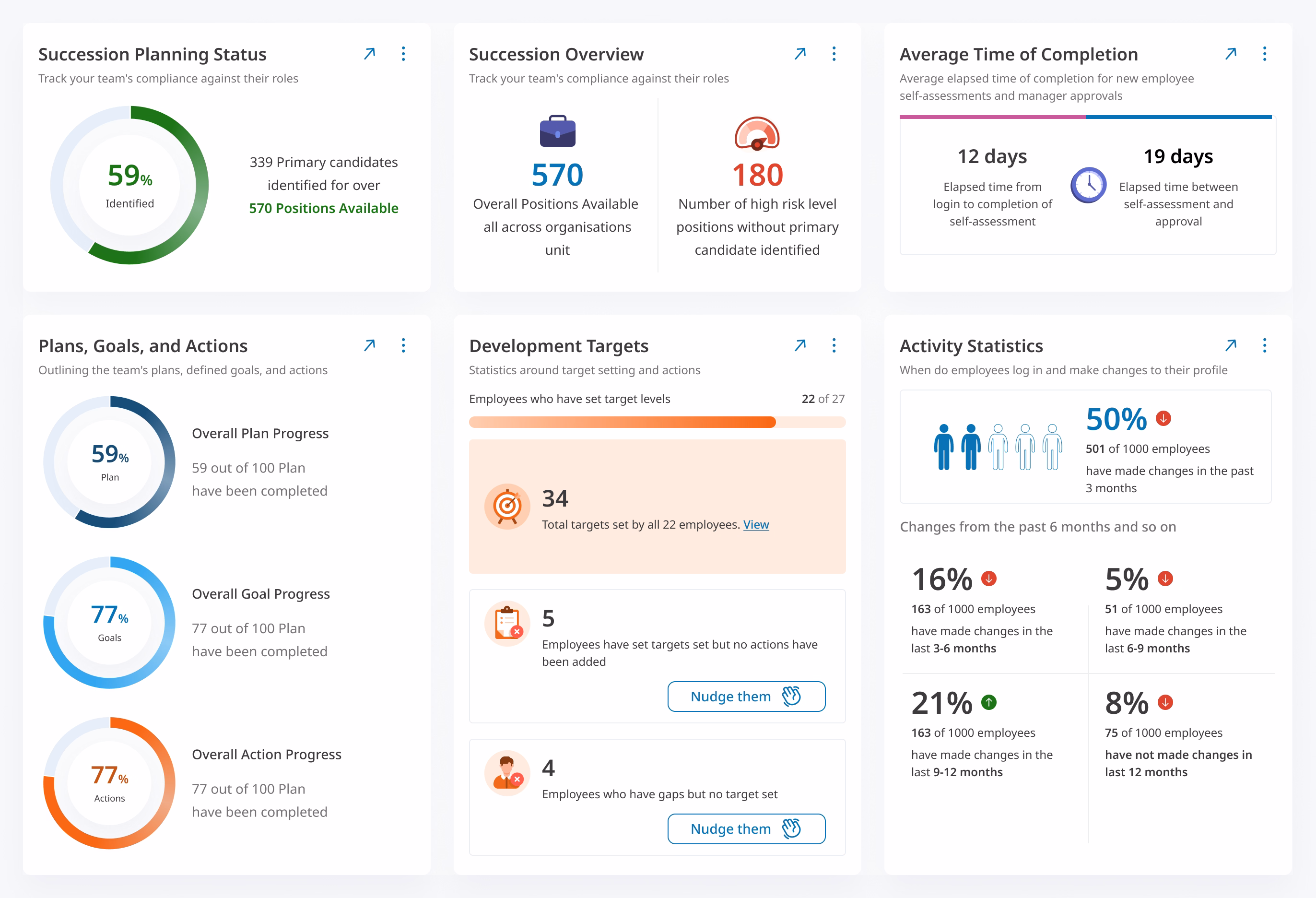Expand Succession Overview card via arrow icon
The width and height of the screenshot is (1316, 898).
tap(800, 54)
